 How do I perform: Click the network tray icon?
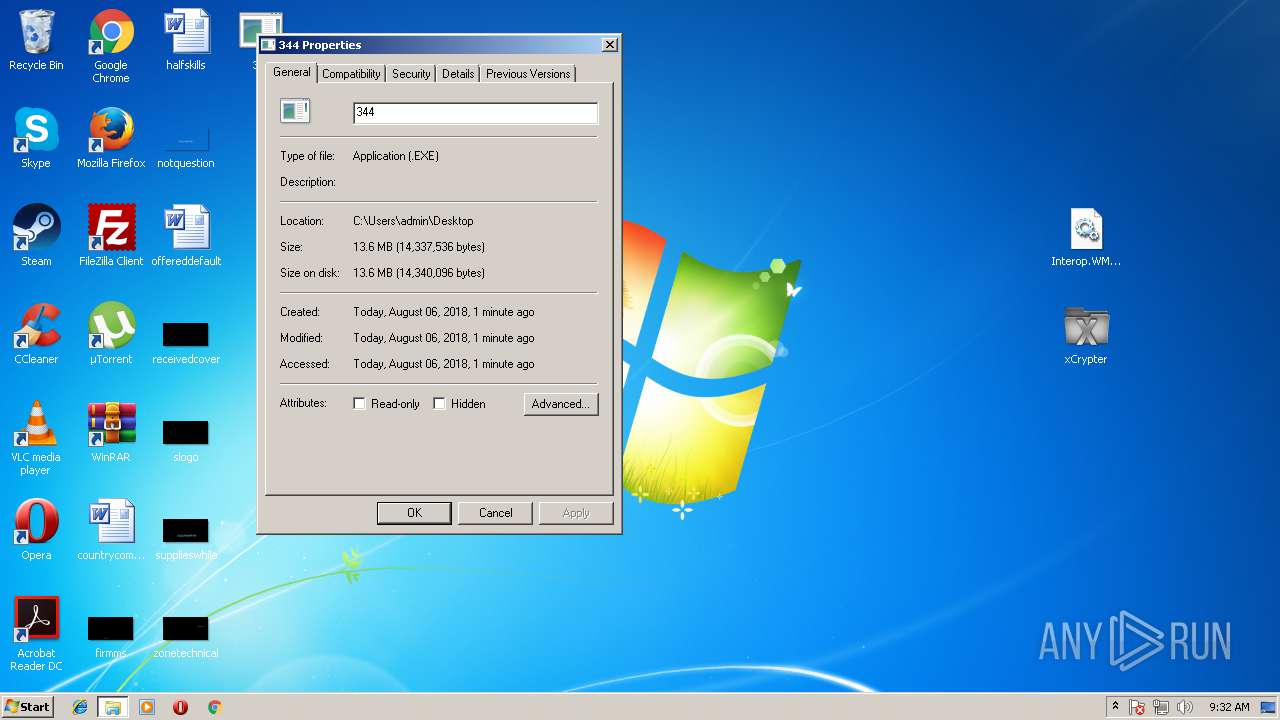click(x=1161, y=707)
